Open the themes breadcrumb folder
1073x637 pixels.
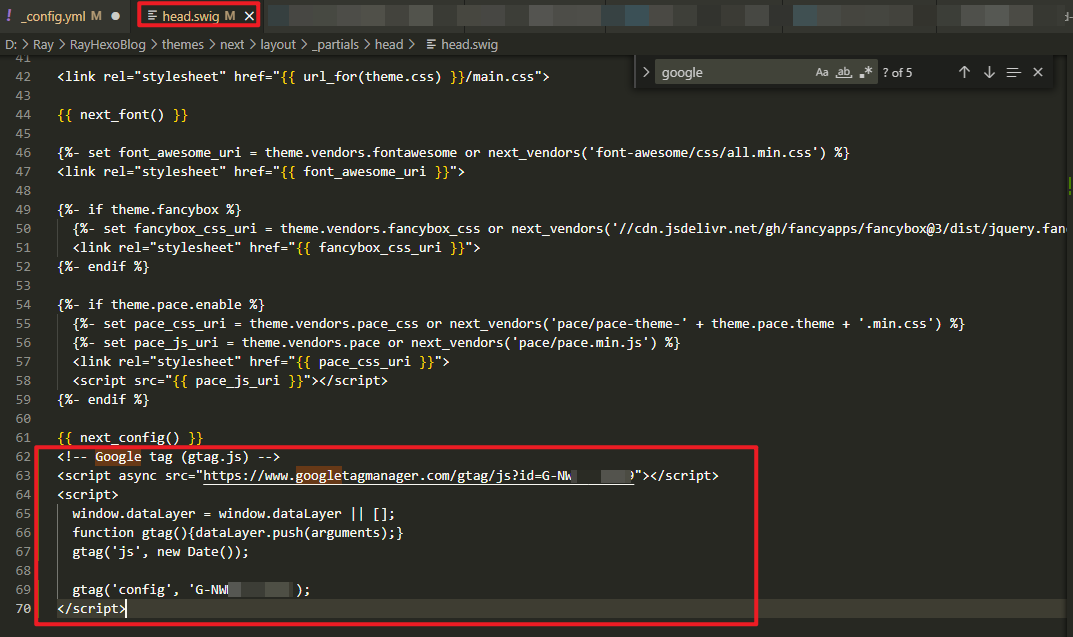point(183,44)
